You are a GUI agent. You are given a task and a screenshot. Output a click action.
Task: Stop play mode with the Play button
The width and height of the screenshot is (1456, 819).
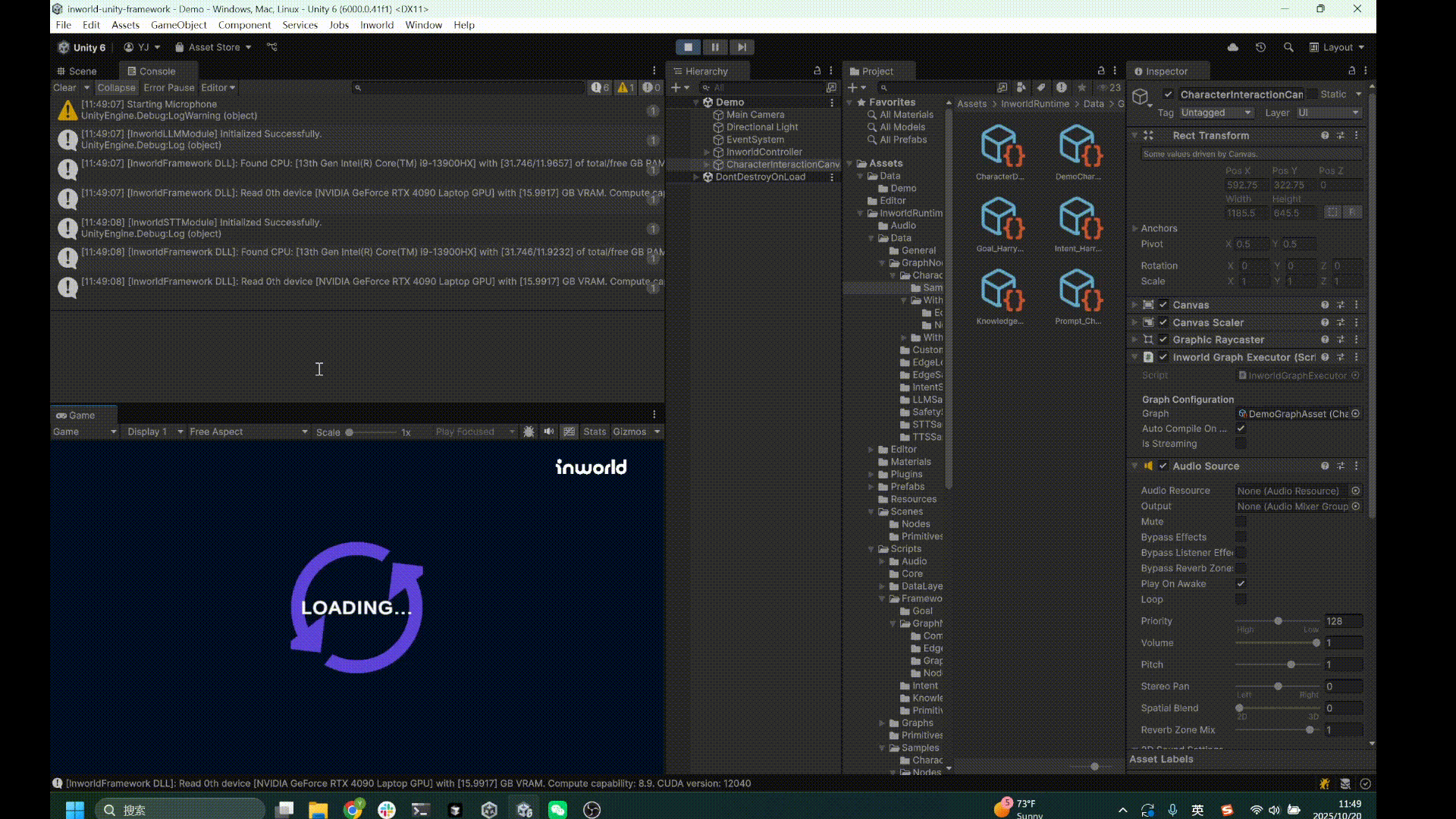point(688,47)
